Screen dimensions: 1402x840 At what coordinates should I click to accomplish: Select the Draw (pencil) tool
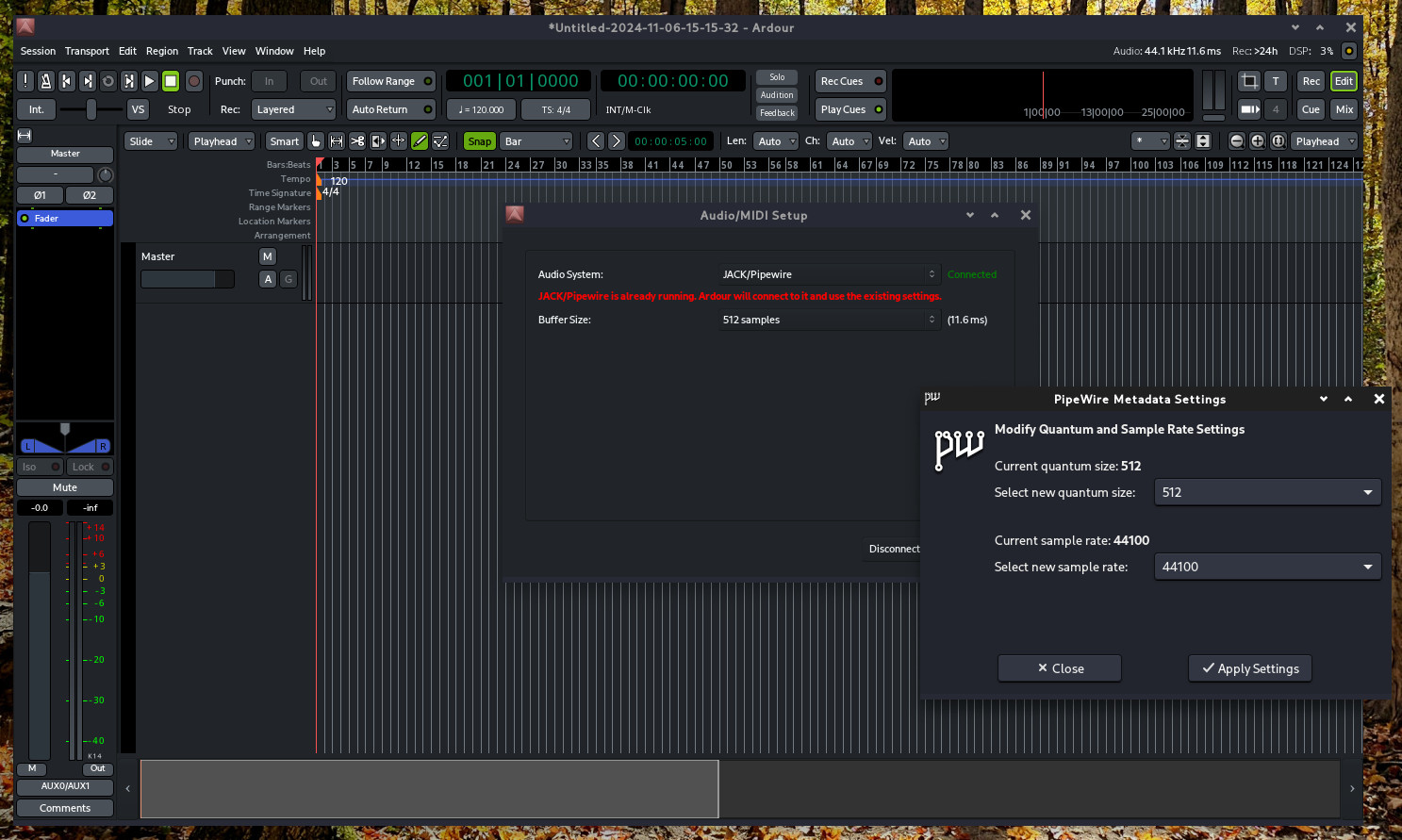[x=420, y=141]
